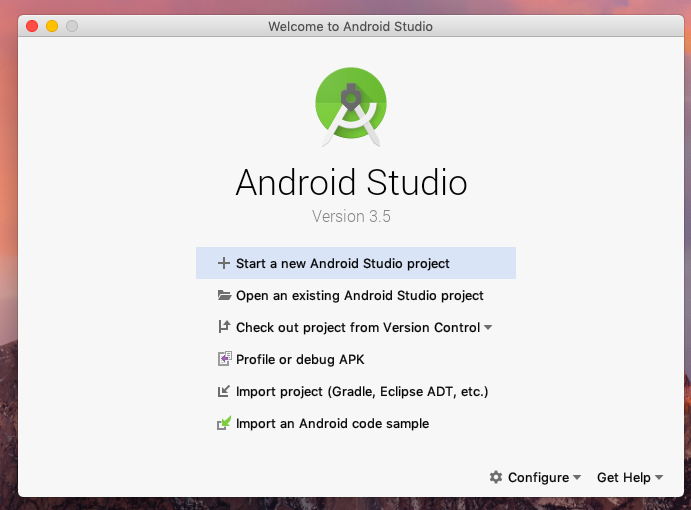Click the Welcome to Android Studio title

coord(350,26)
